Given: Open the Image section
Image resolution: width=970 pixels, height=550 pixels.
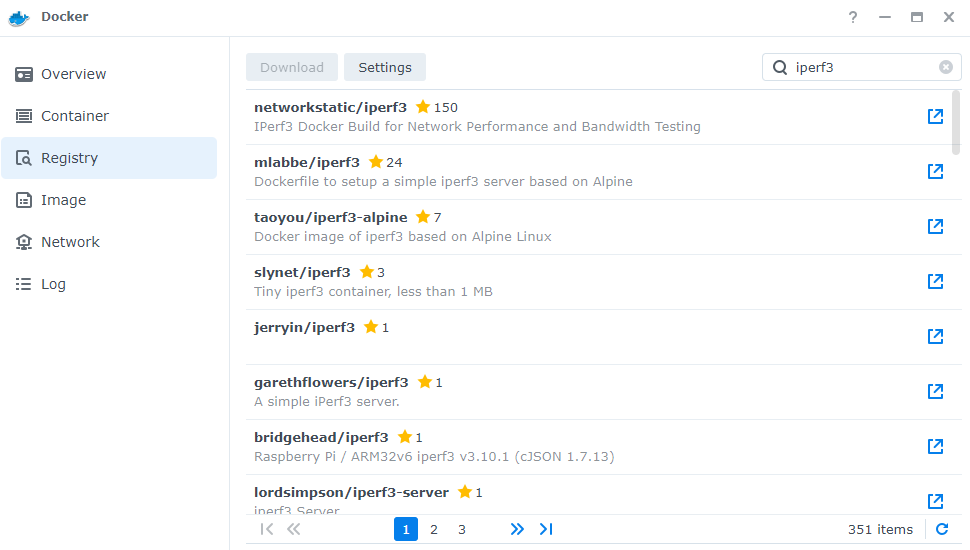Looking at the screenshot, I should tap(109, 200).
